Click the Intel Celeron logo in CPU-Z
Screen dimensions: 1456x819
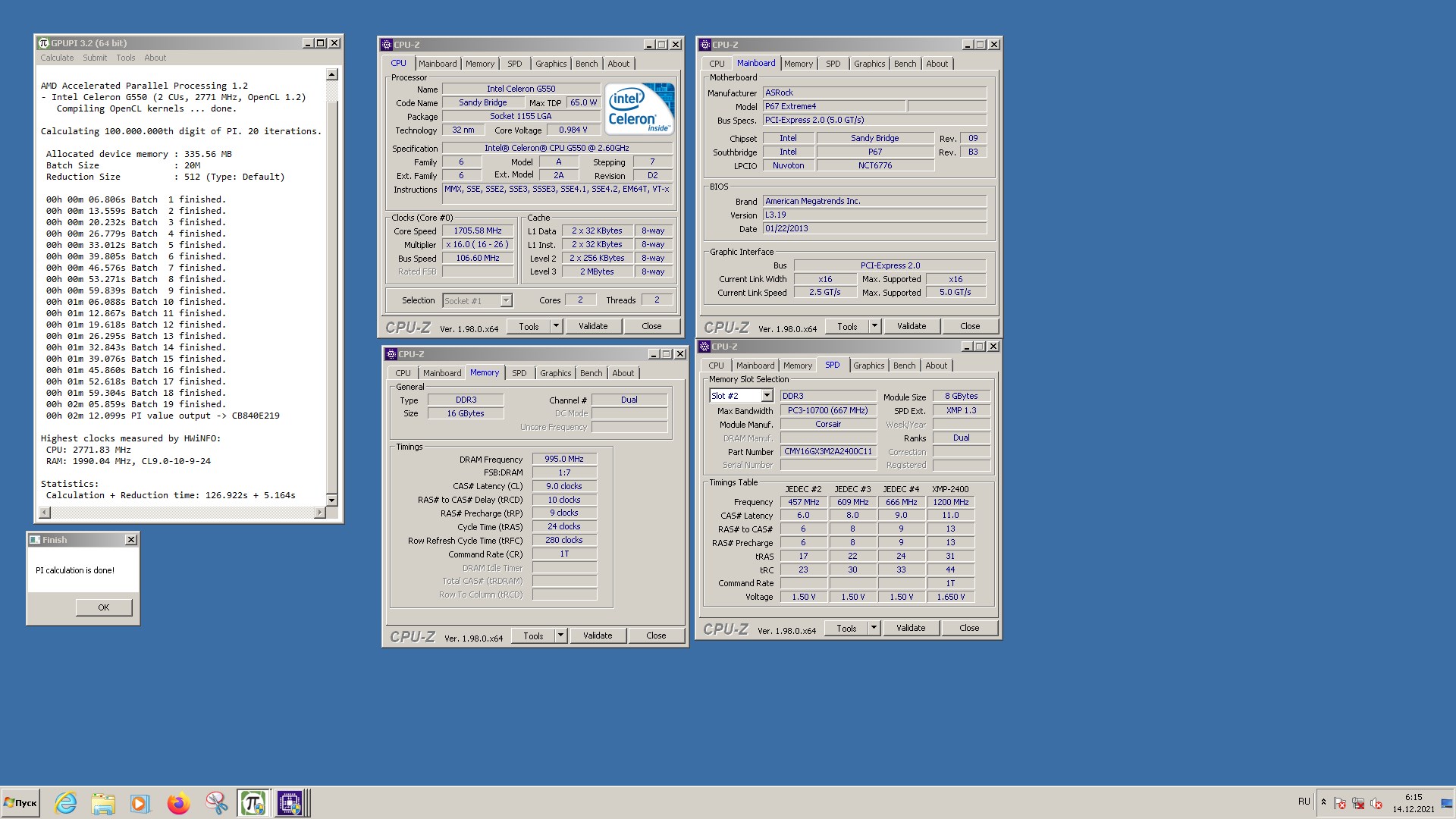pos(639,109)
